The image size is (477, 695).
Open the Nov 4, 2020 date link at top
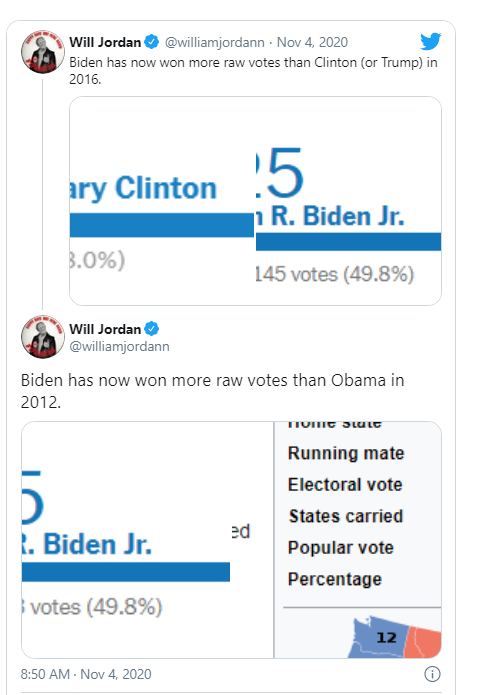(x=312, y=42)
